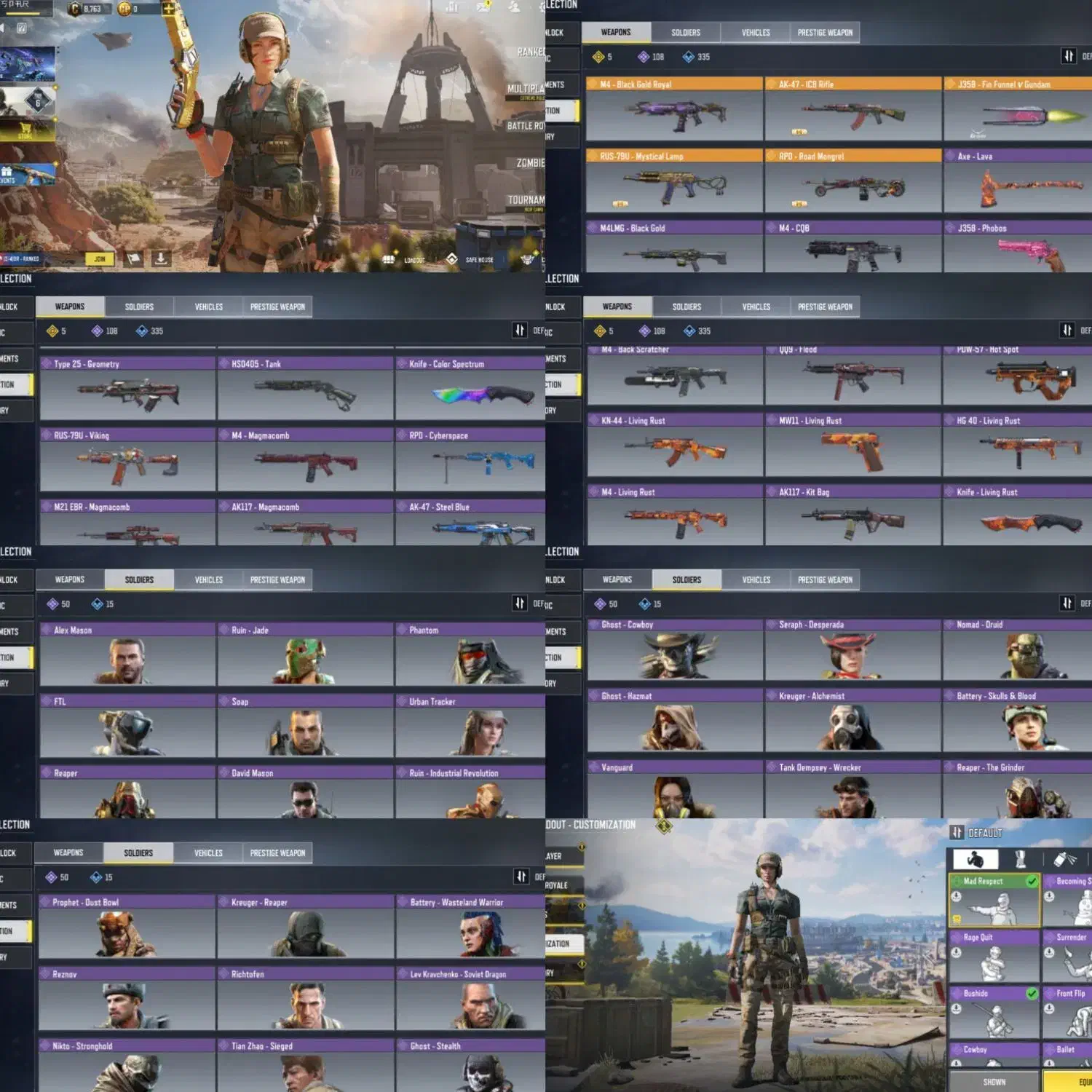Select the Krueger - Alchemist soldier

pos(853,721)
